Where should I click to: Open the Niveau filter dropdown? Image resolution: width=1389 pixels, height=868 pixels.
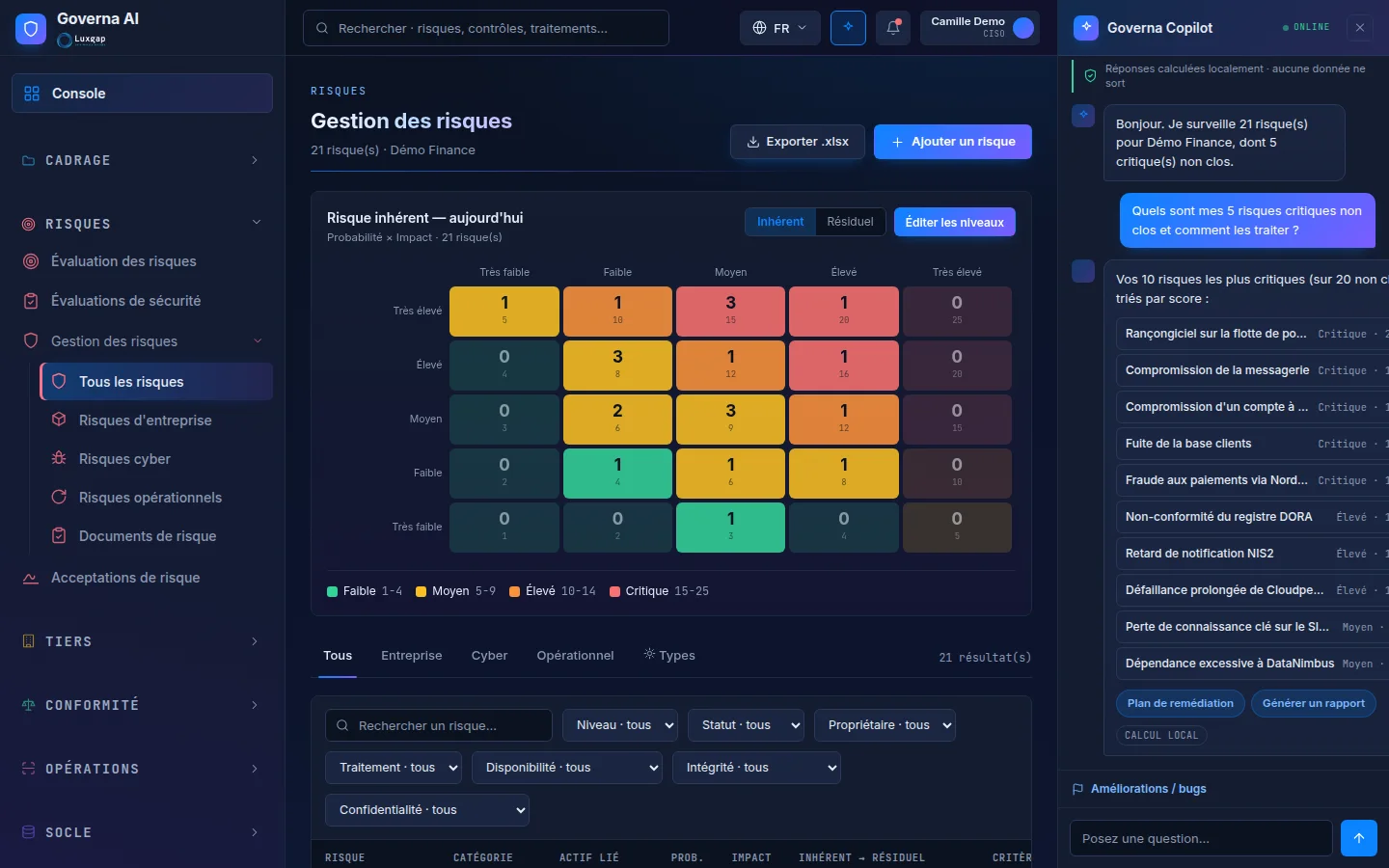point(620,725)
